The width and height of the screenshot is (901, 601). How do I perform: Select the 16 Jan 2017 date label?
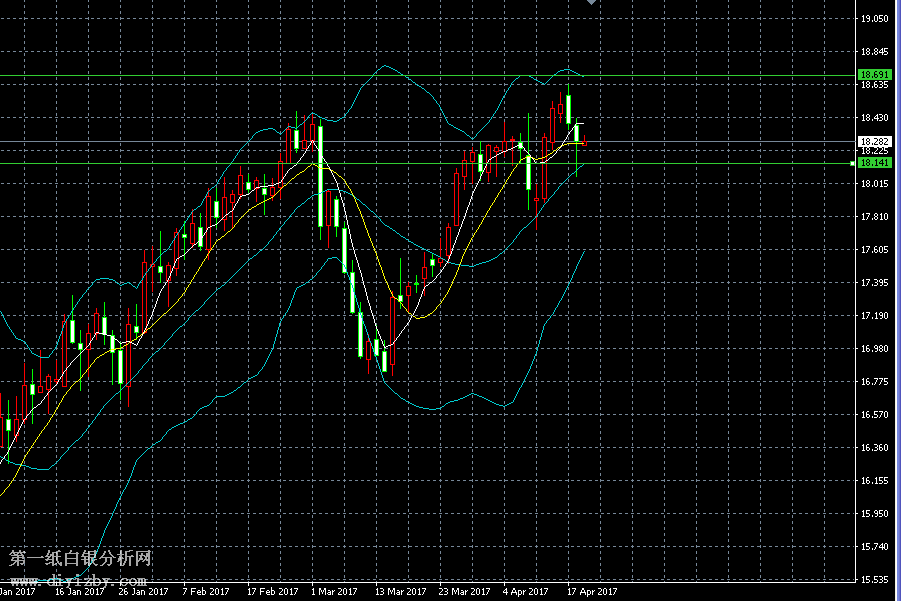click(x=78, y=592)
